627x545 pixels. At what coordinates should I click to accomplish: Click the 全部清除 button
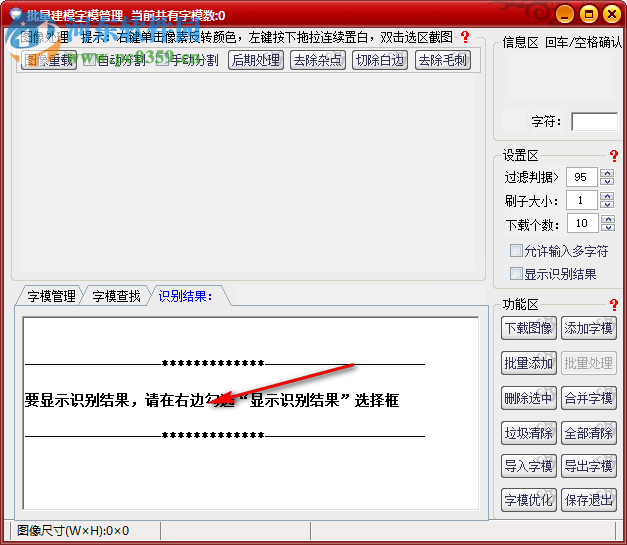point(589,433)
